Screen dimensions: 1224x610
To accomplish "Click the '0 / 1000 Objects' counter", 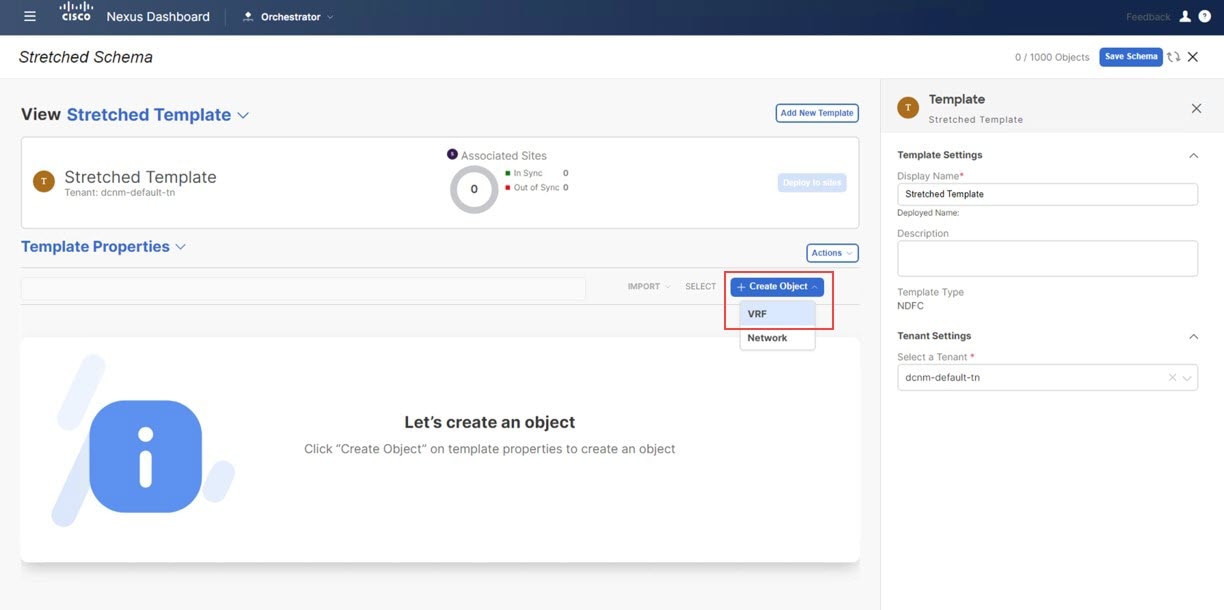I will pyautogui.click(x=1052, y=57).
